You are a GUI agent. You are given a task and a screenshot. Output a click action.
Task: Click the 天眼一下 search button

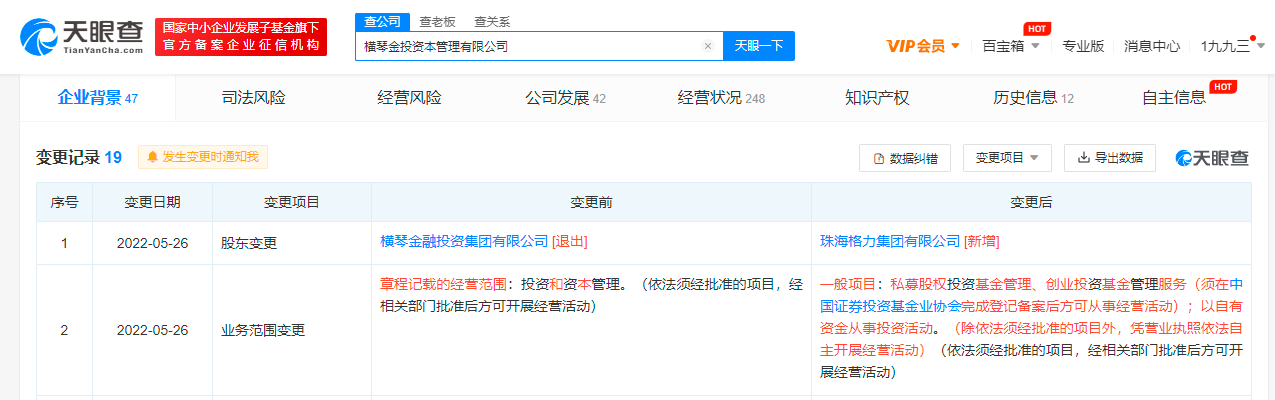(x=758, y=46)
